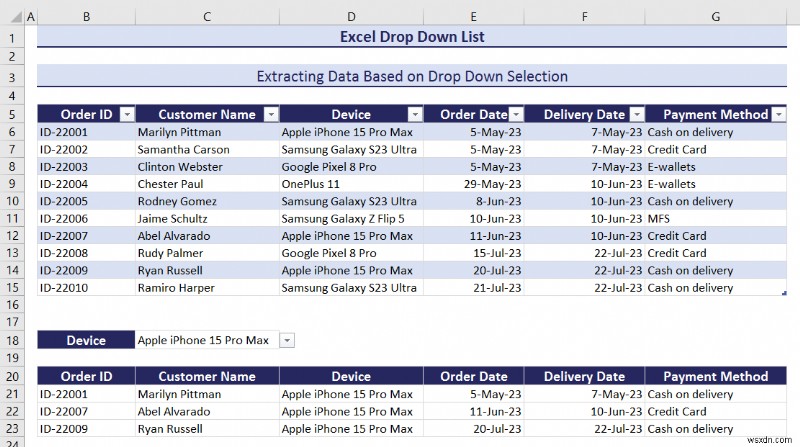
Task: Select the 'Jaime Schultz' cell
Action: coord(207,219)
